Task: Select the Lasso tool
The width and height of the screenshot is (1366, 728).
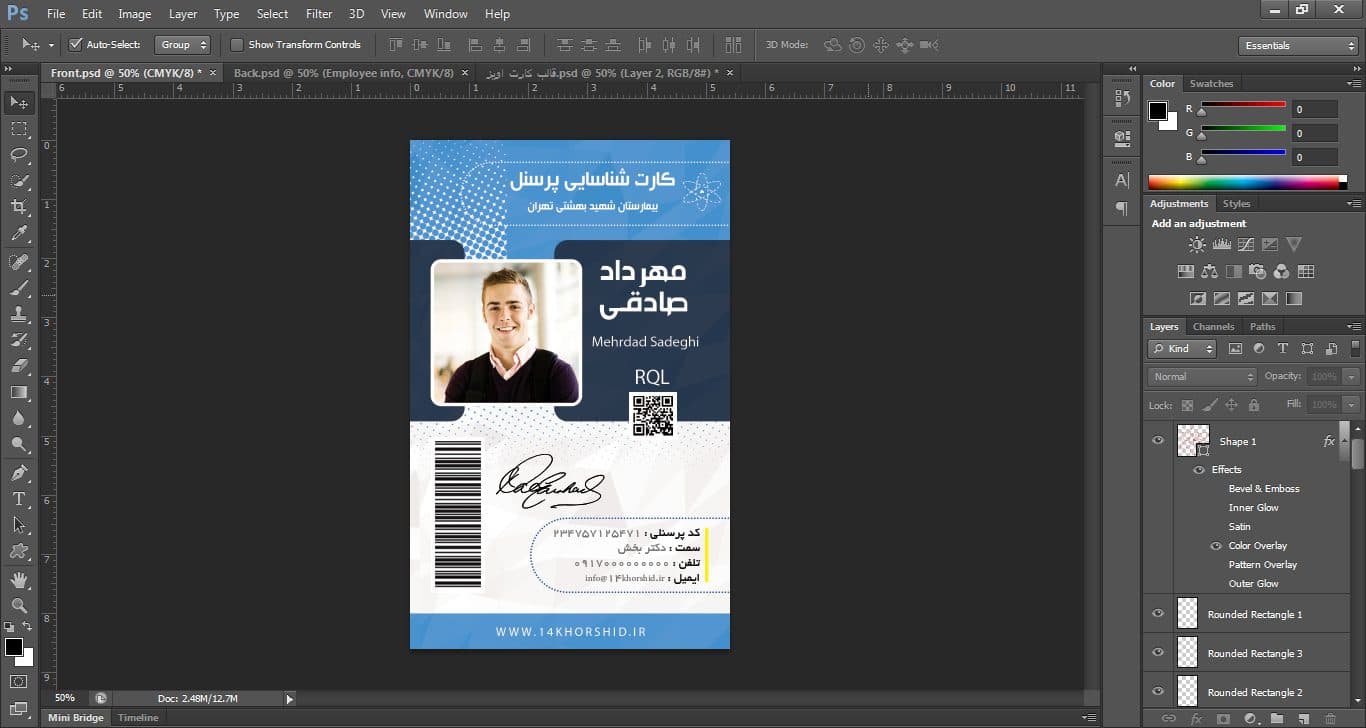Action: [19, 155]
